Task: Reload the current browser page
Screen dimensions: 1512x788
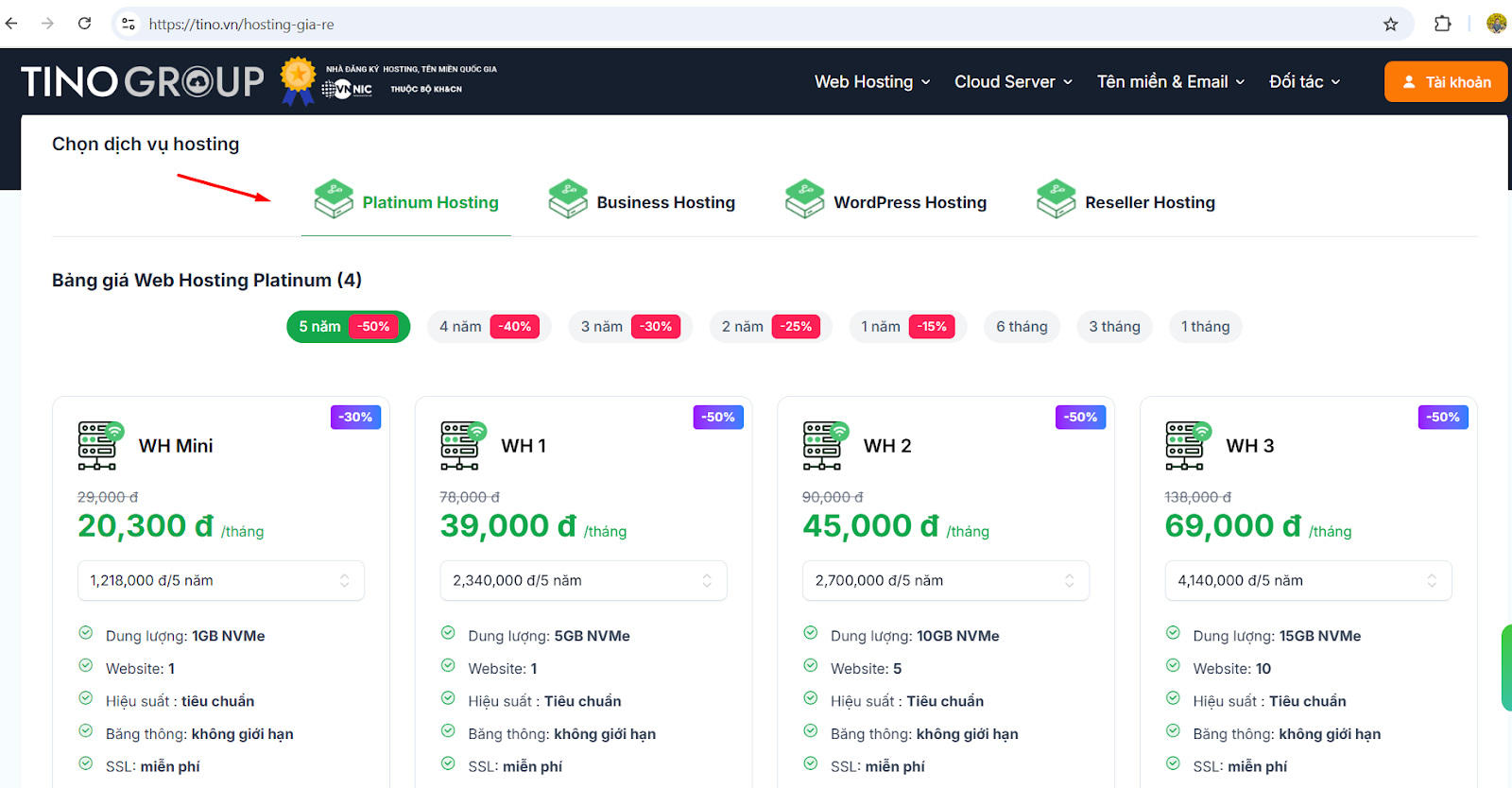Action: (84, 24)
